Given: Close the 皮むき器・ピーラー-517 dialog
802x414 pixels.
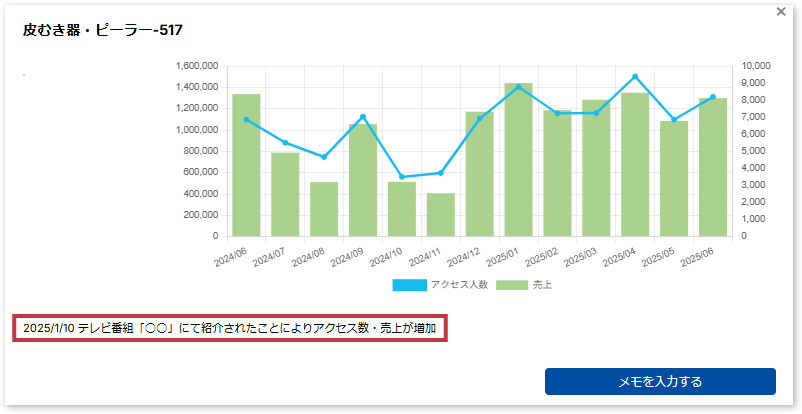Looking at the screenshot, I should coord(781,12).
